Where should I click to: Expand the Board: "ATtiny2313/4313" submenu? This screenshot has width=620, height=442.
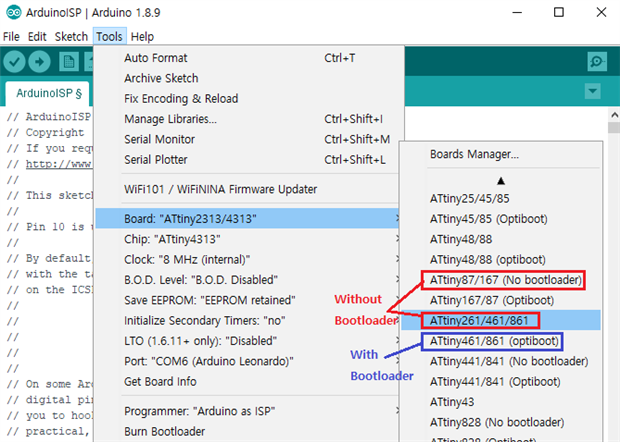(247, 219)
